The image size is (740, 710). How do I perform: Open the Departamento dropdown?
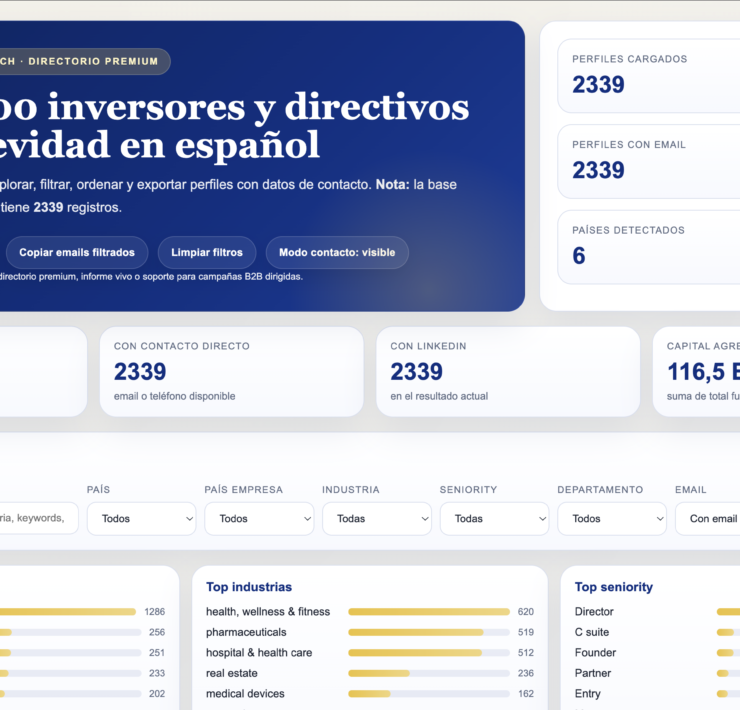[612, 518]
